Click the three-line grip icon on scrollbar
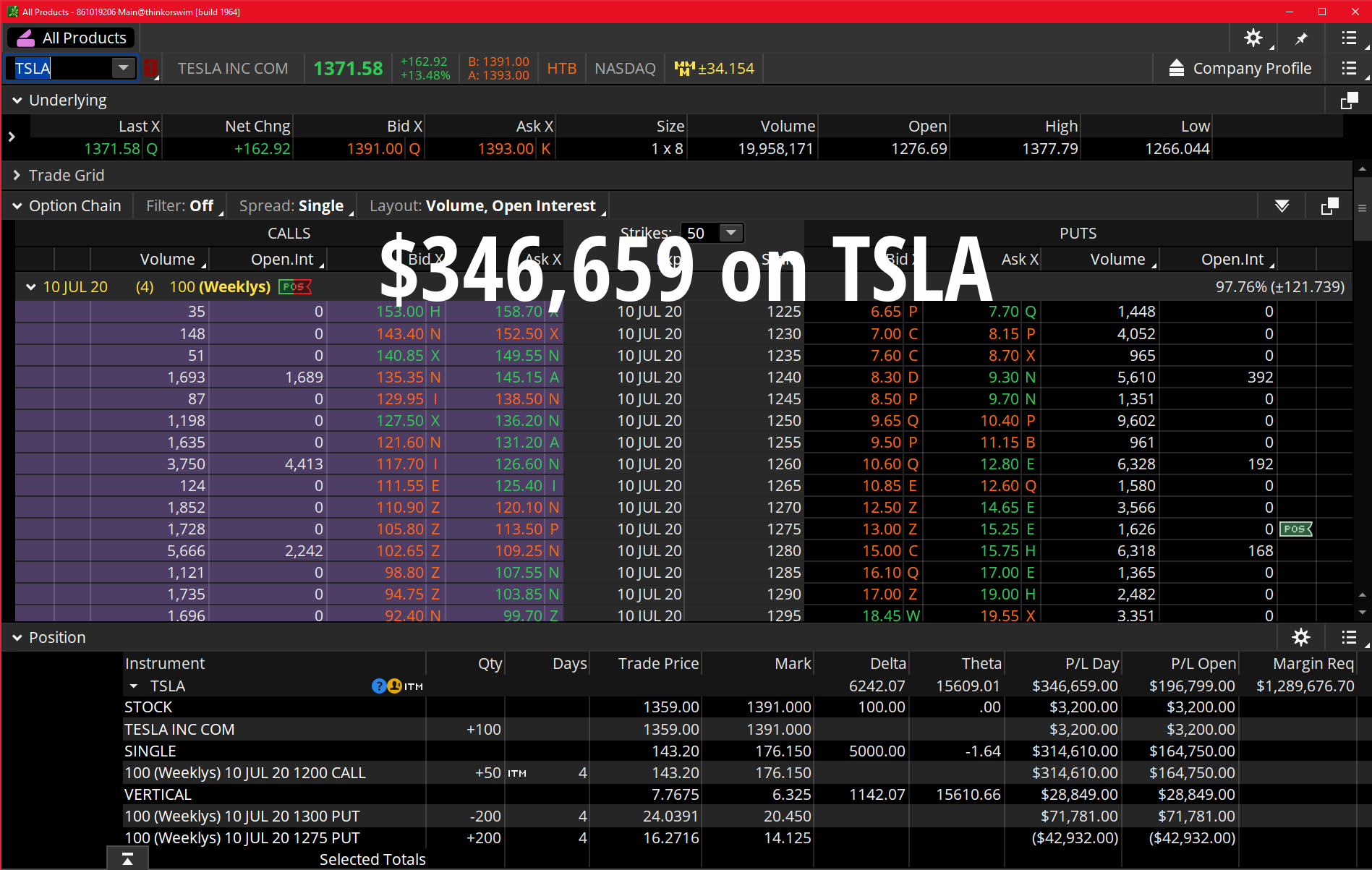This screenshot has width=1372, height=870. point(1362,208)
